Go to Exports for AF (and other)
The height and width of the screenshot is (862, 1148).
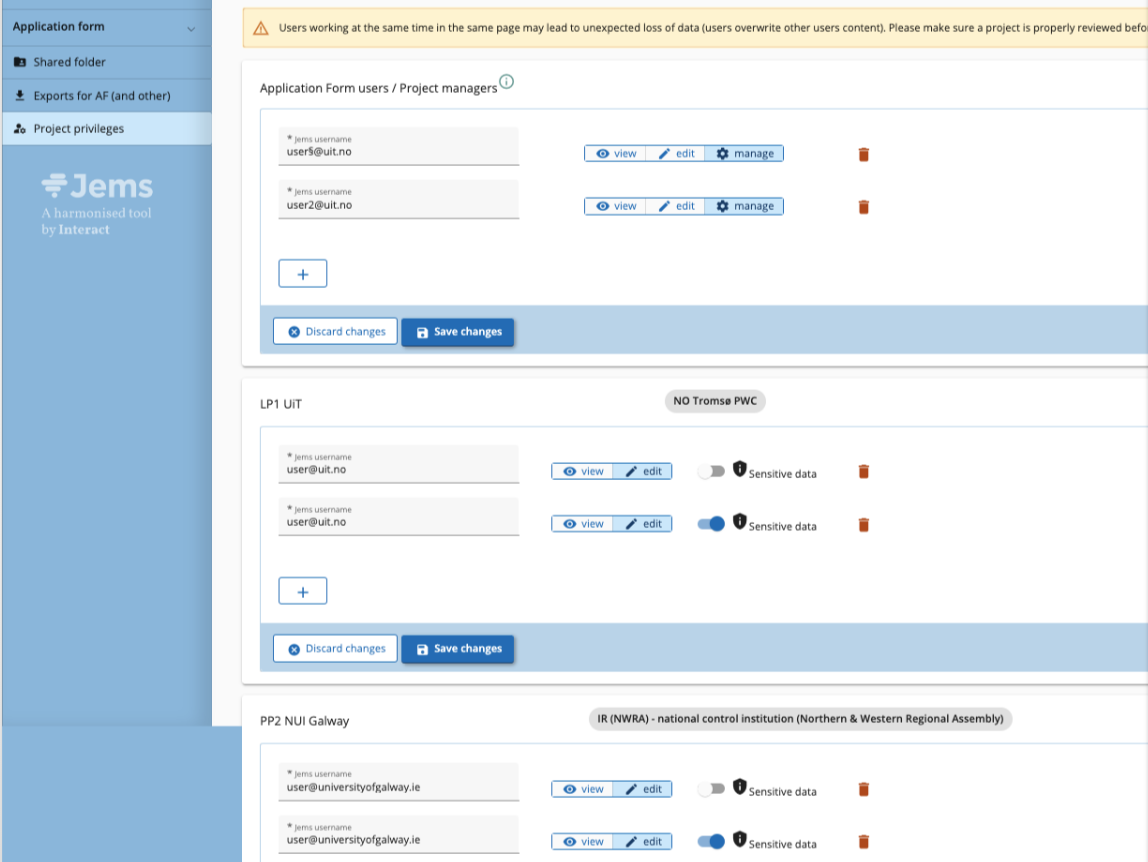[x=101, y=96]
